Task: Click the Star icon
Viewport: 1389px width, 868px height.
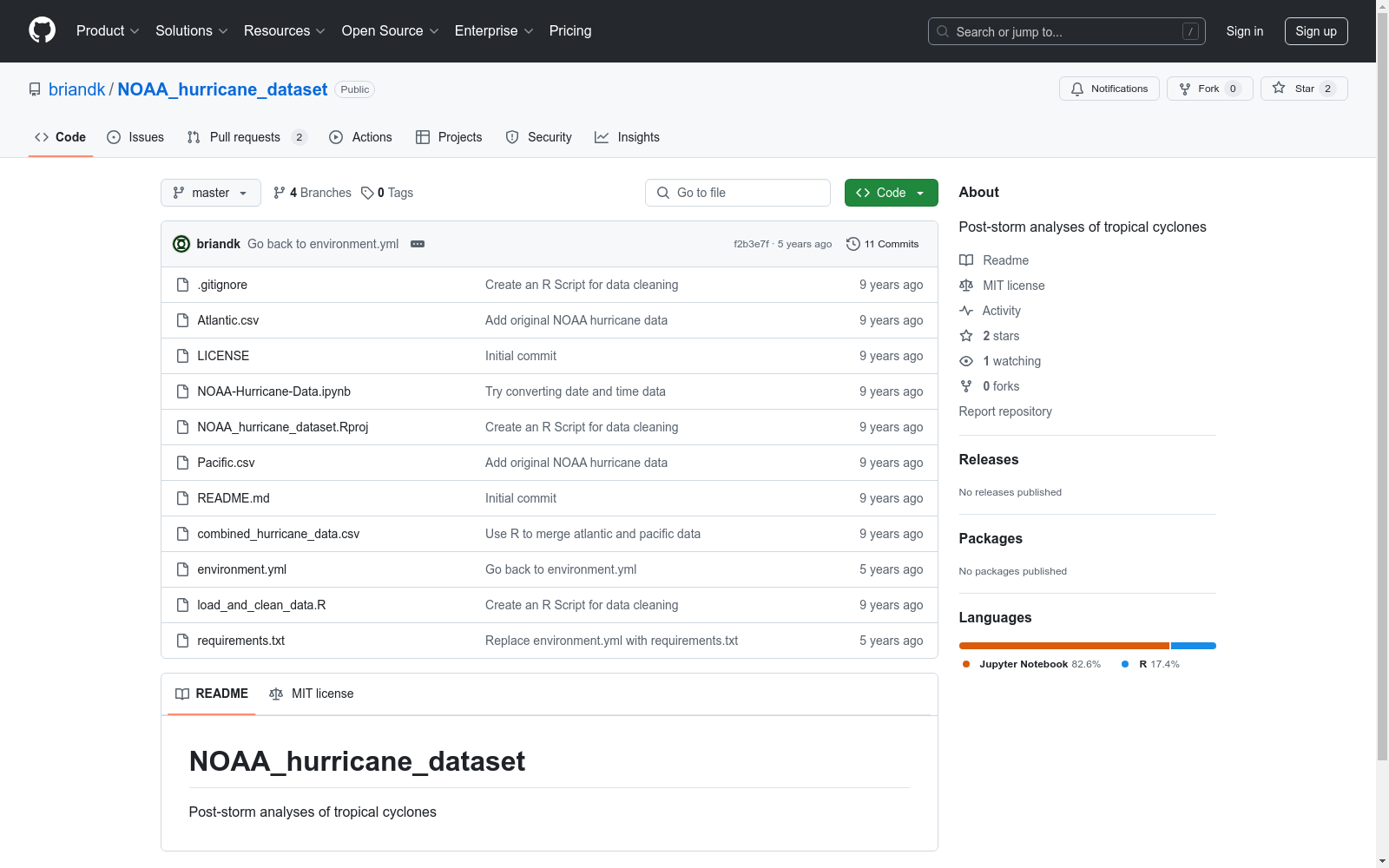Action: point(1279,88)
